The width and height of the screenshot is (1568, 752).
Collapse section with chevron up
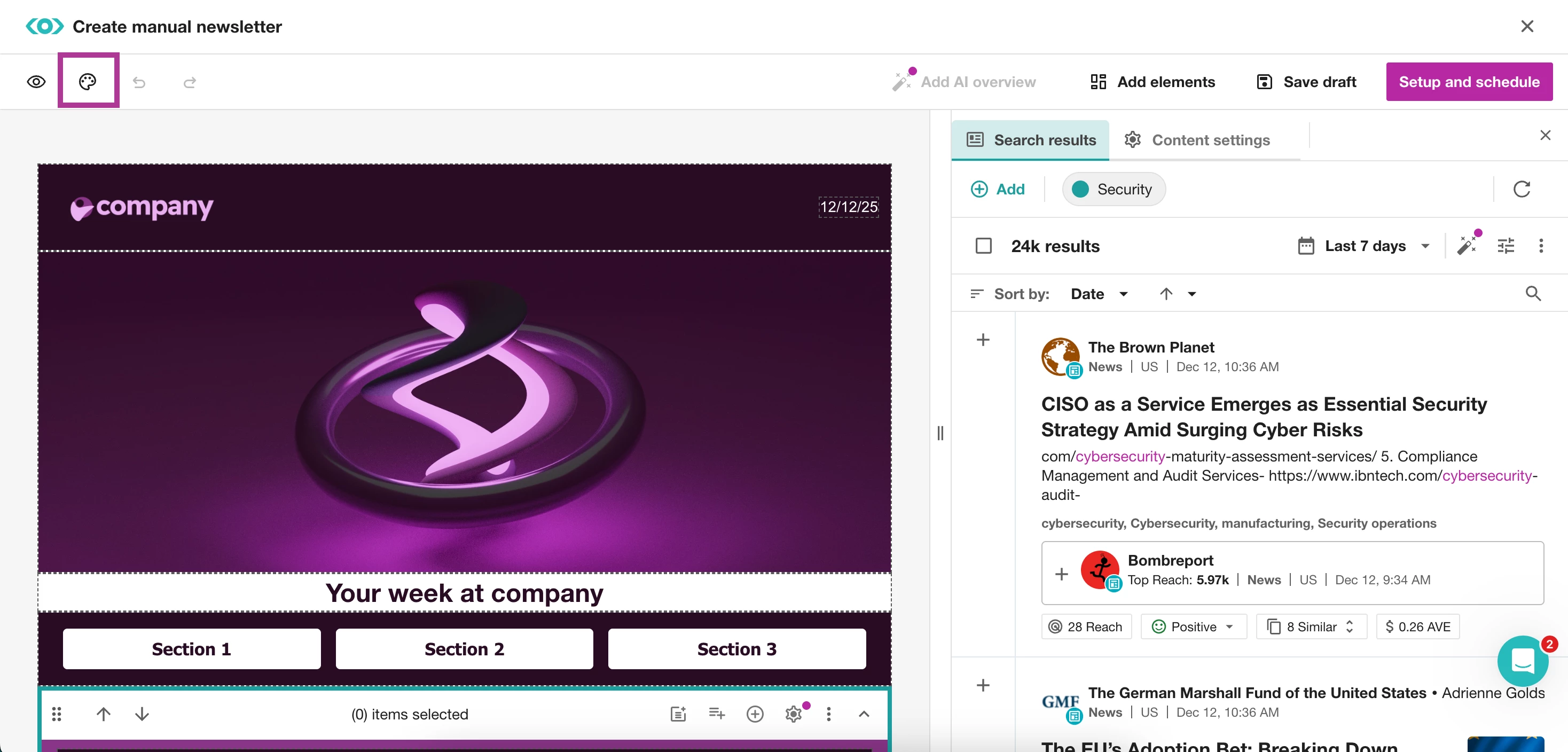[863, 714]
